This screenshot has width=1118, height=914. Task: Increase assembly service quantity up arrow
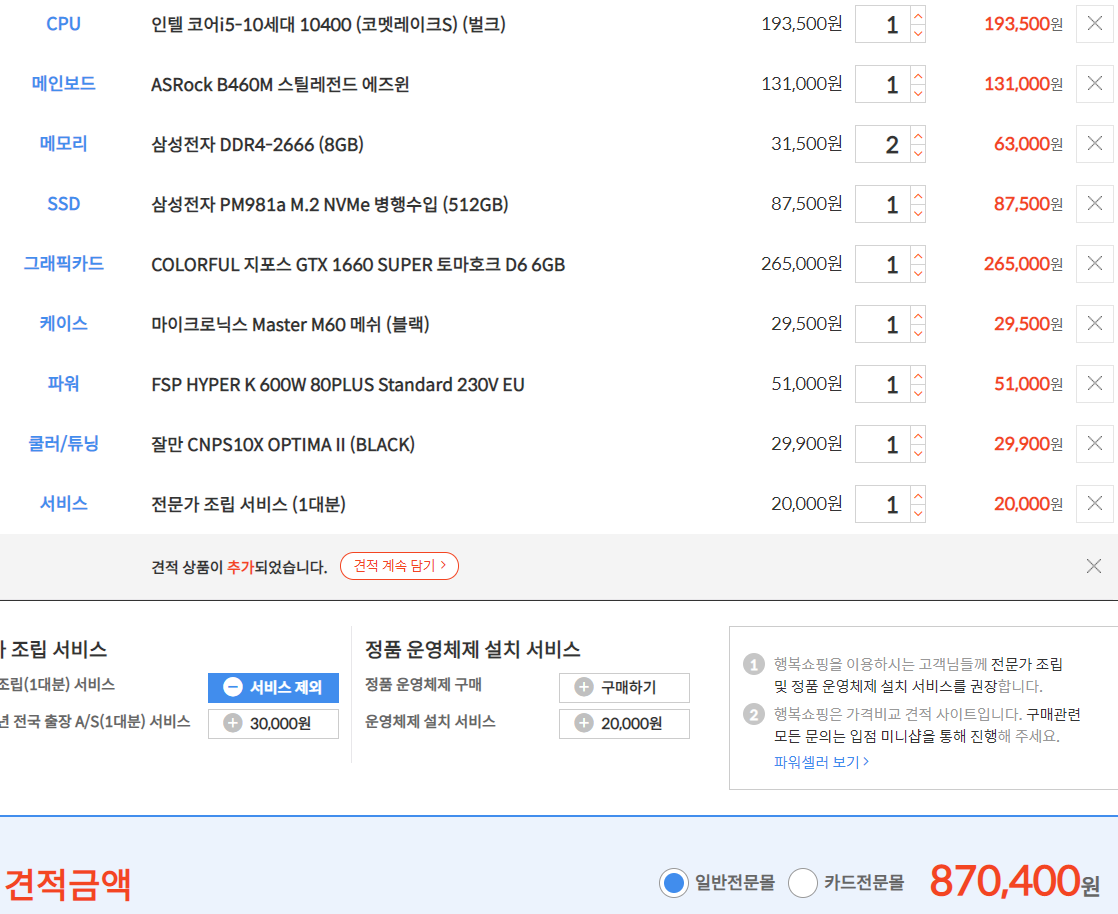918,494
